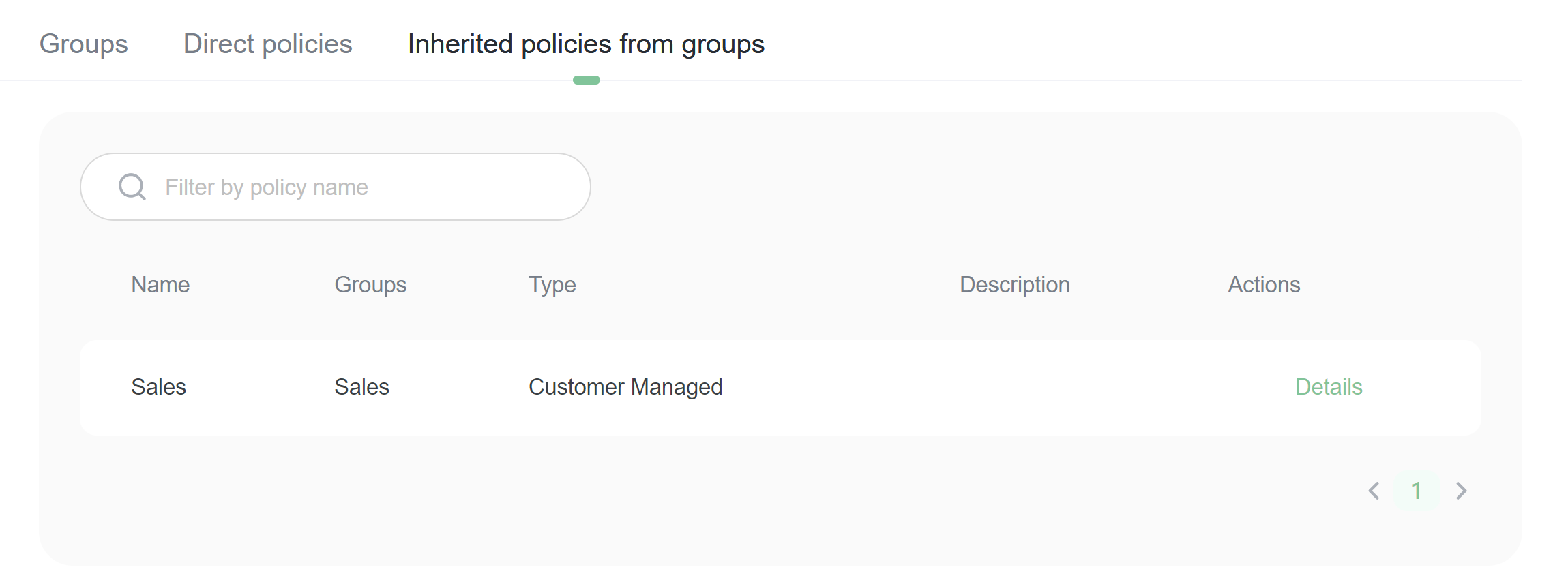
Task: Select the Sales policy name cell
Action: click(x=158, y=387)
